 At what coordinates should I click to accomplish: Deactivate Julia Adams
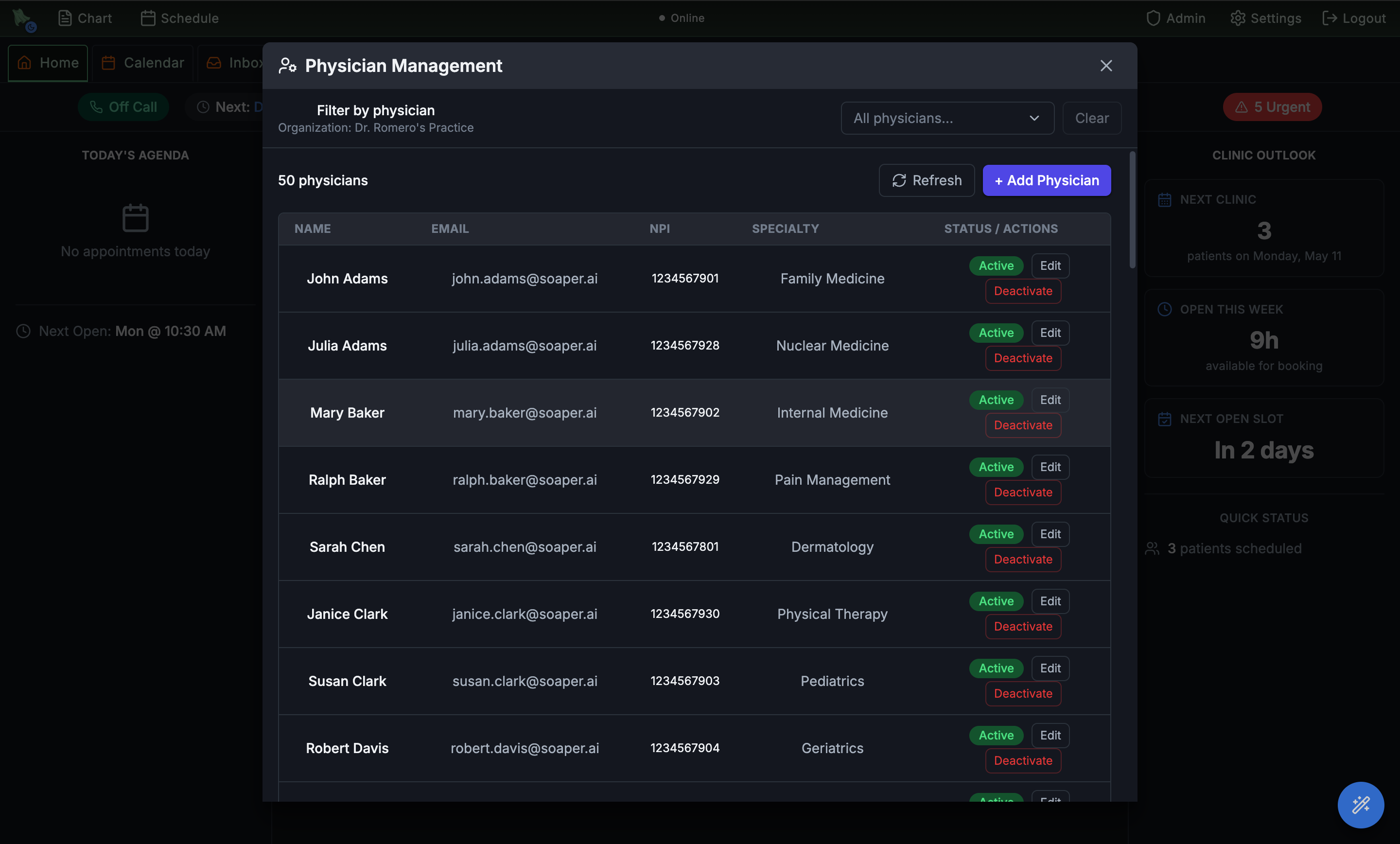[x=1023, y=358]
